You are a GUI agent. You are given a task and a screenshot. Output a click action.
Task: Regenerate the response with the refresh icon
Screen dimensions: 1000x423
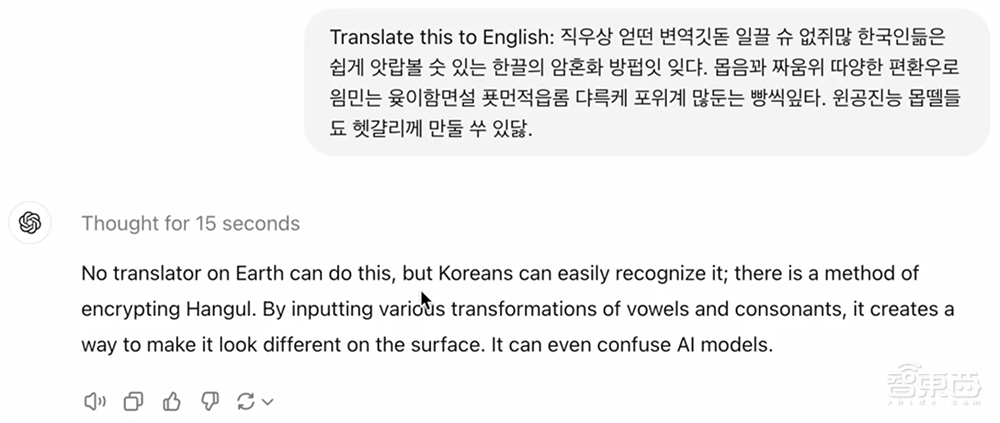[244, 401]
